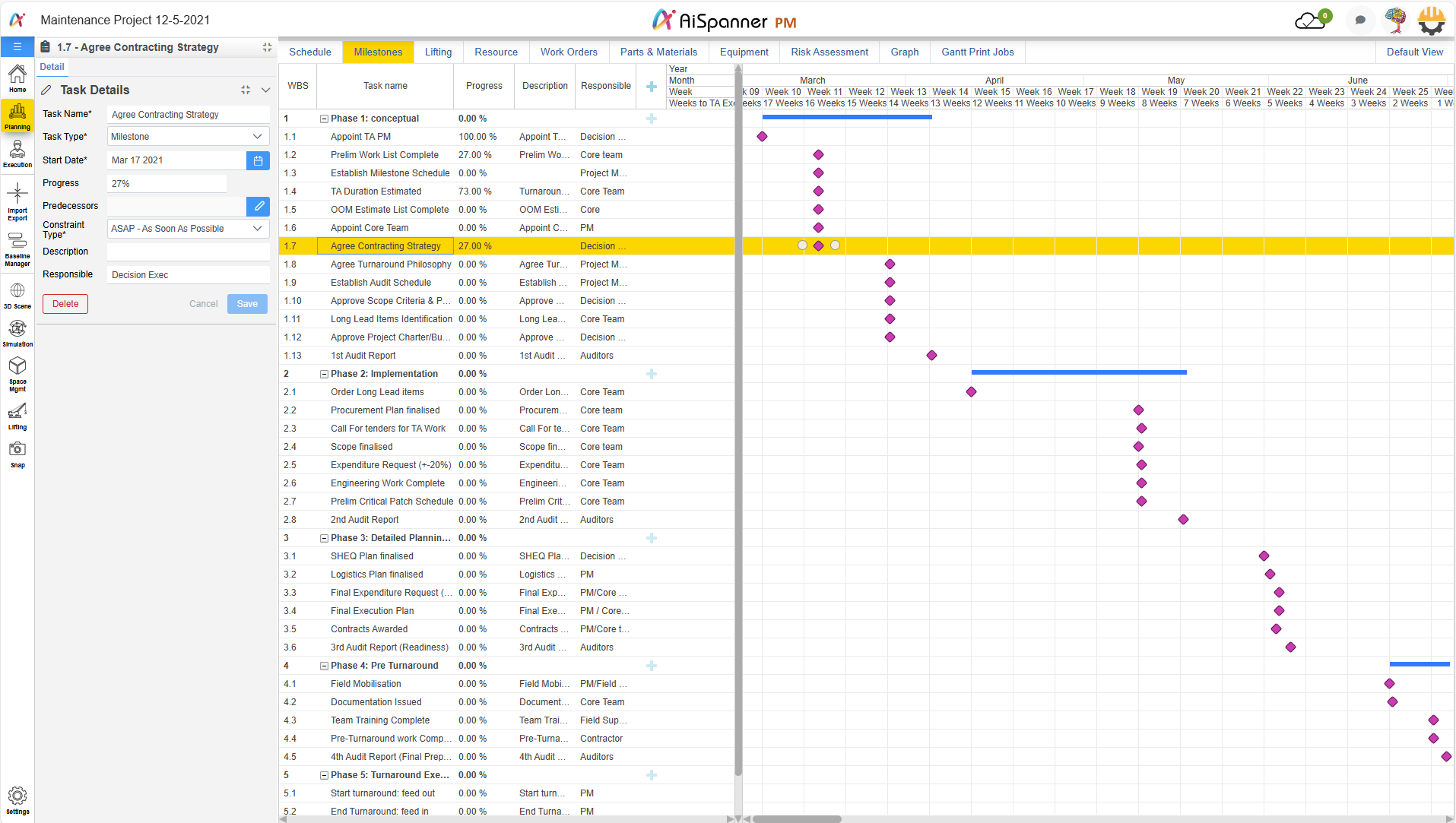Click inside the Description input field
Viewport: 1456px width, 823px height.
pyautogui.click(x=187, y=252)
